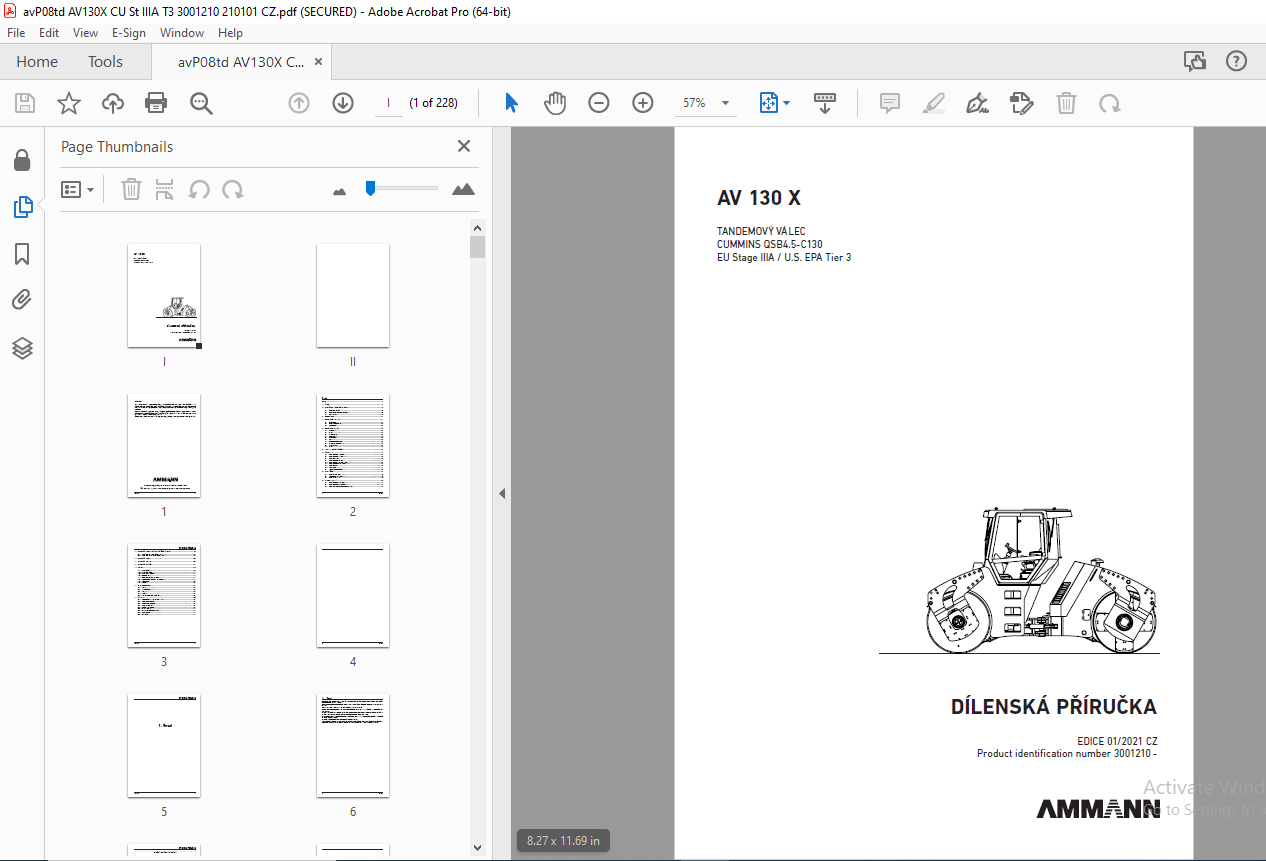
Task: Select page thumbnail 3
Action: pos(164,596)
